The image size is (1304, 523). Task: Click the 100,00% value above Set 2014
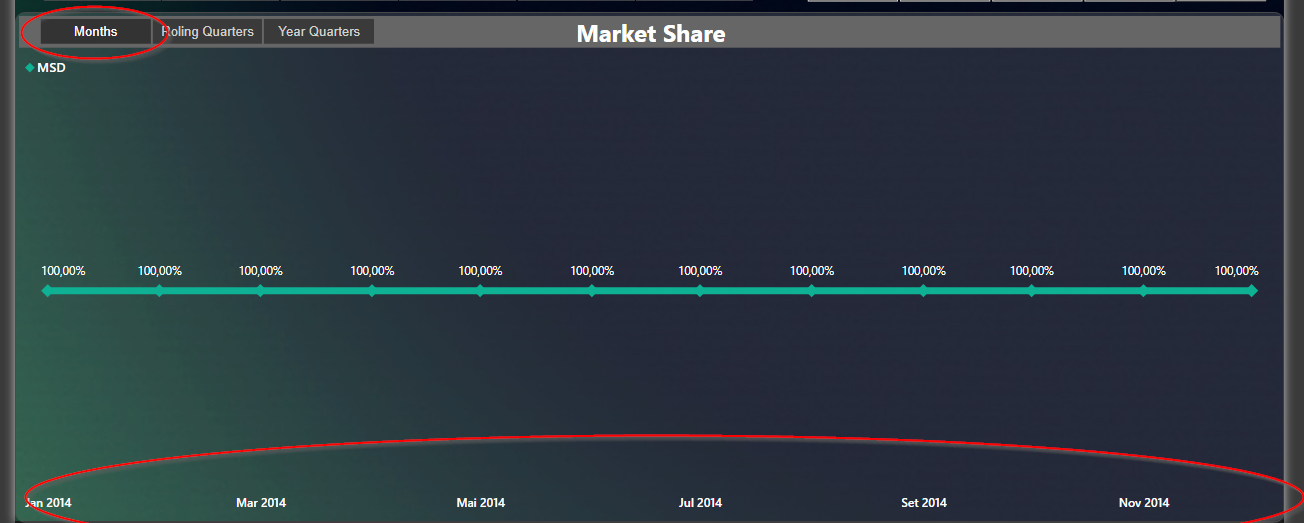pos(924,271)
